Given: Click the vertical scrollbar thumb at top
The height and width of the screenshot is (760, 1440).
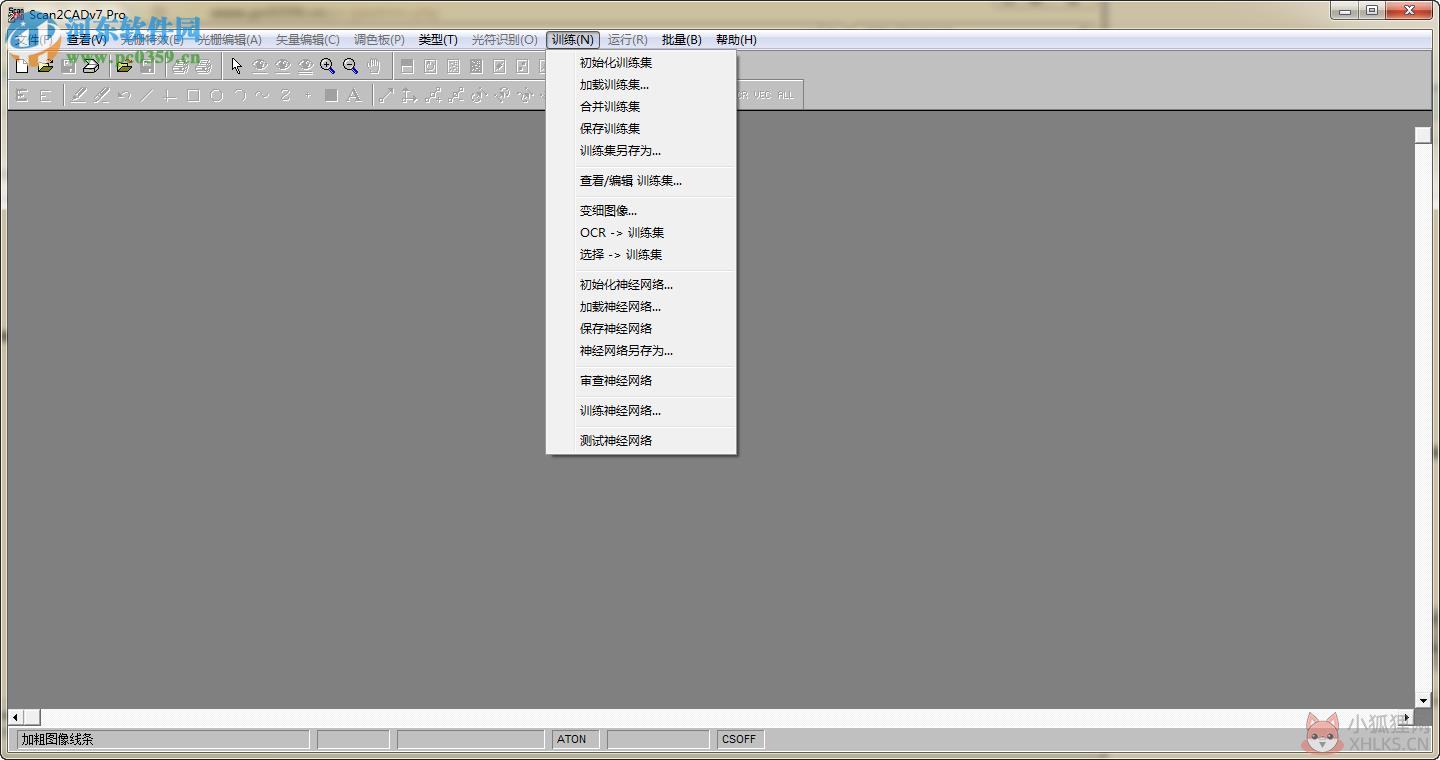Looking at the screenshot, I should tap(1424, 135).
